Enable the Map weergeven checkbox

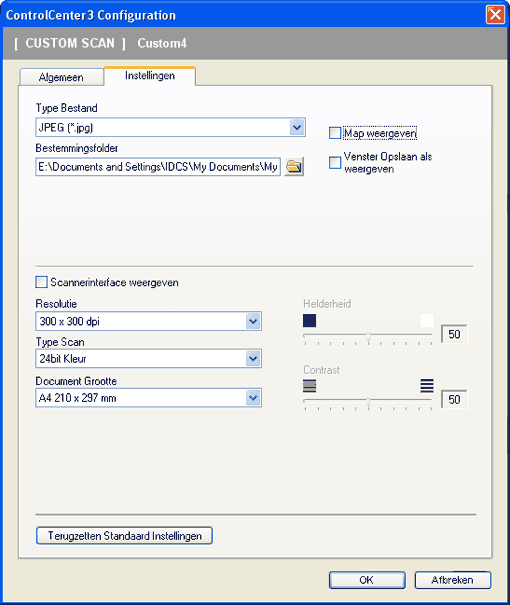335,133
